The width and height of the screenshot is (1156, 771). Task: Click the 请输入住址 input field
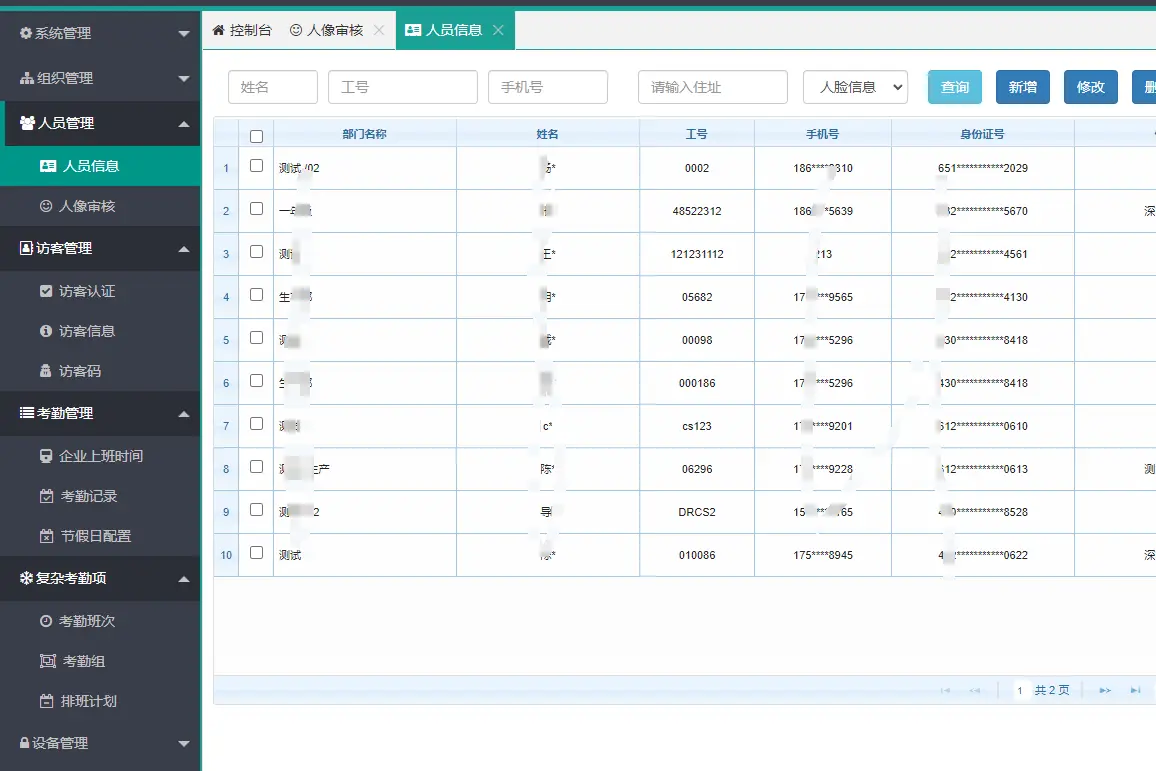713,87
